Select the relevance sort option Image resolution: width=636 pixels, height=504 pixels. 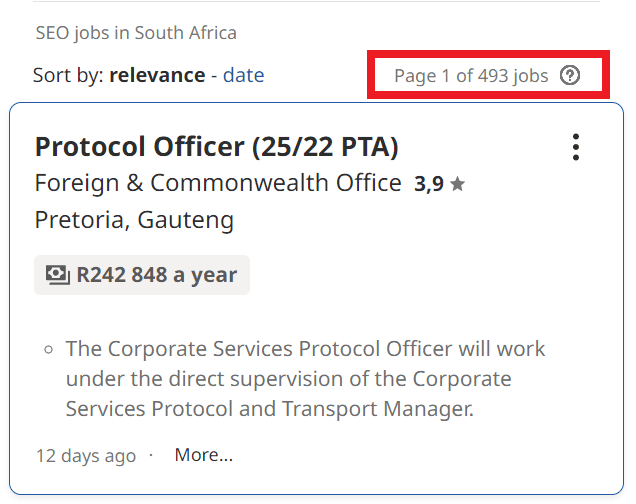pyautogui.click(x=157, y=75)
